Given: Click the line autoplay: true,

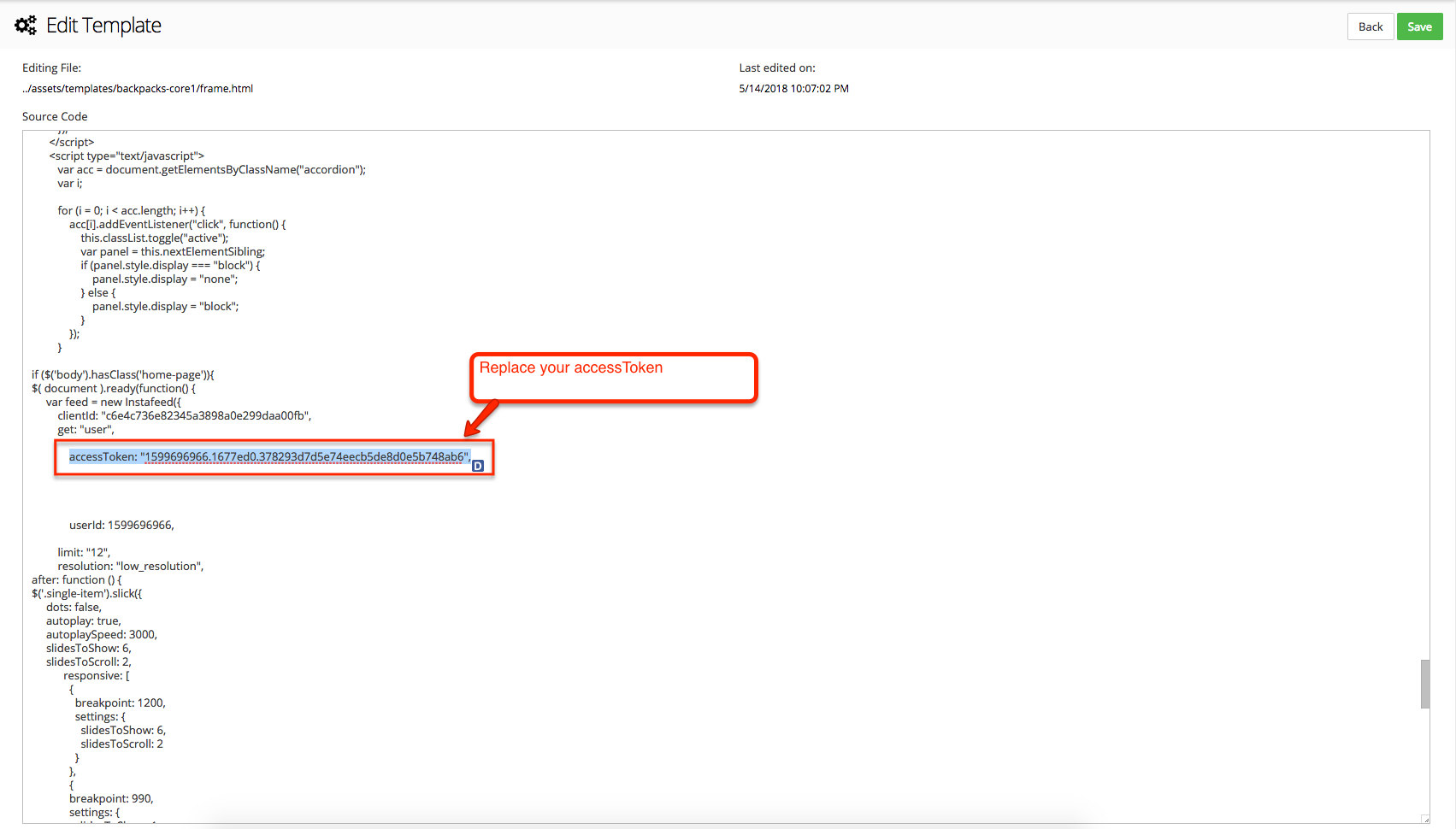Looking at the screenshot, I should click(84, 621).
